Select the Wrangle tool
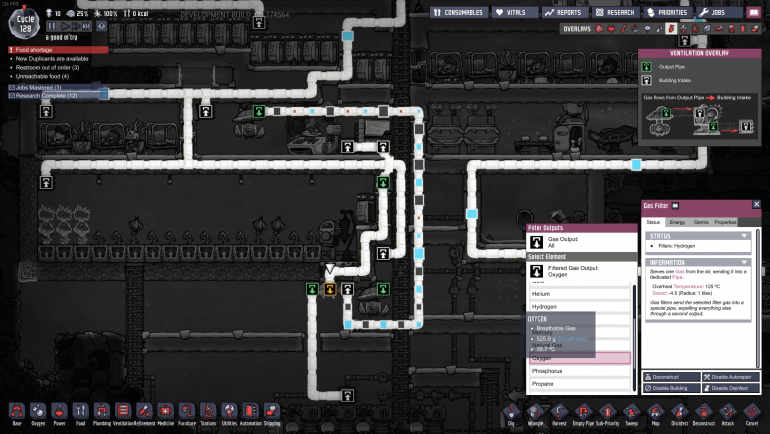This screenshot has width=770, height=434. [535, 414]
